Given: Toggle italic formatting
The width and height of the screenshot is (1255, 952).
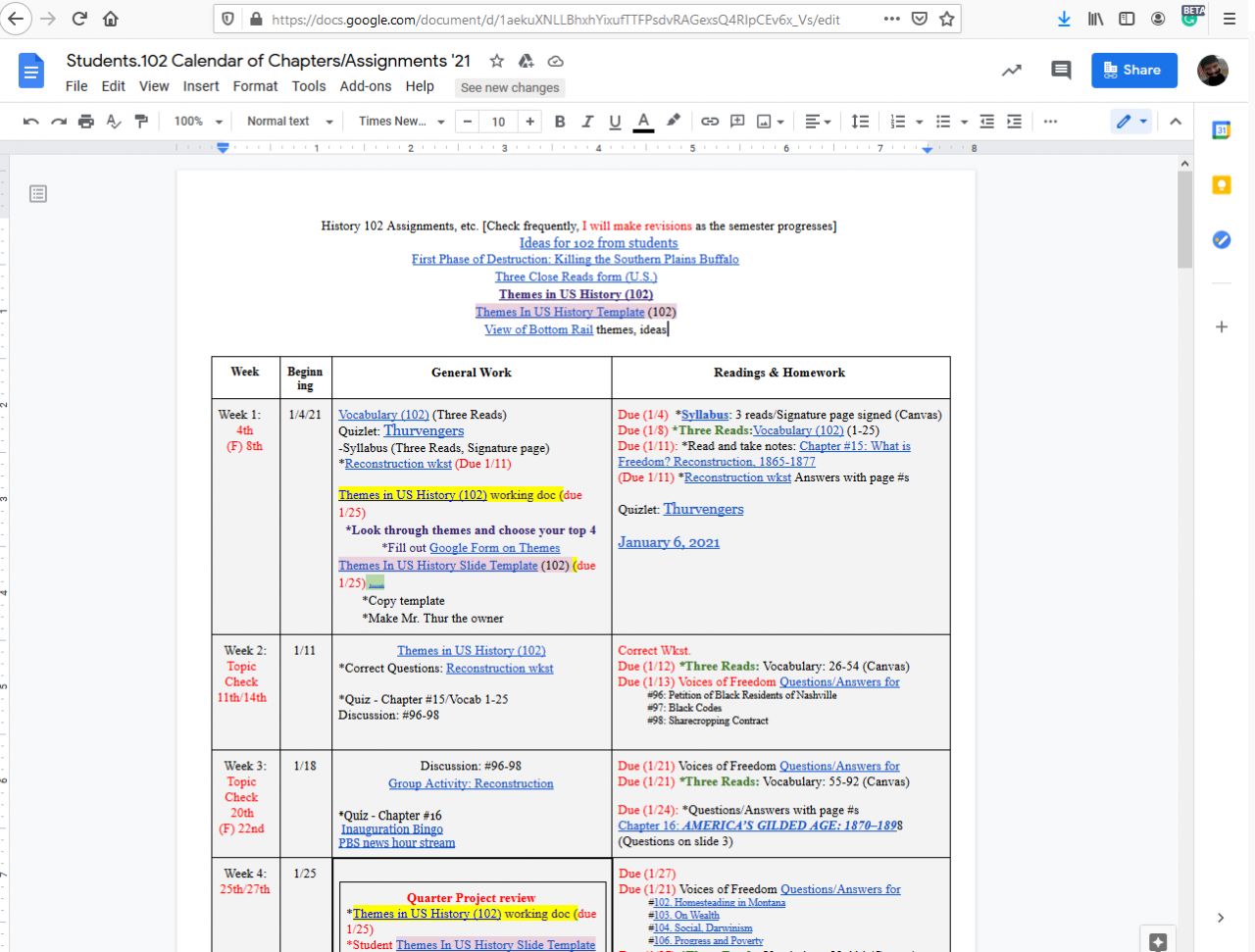Looking at the screenshot, I should click(587, 122).
